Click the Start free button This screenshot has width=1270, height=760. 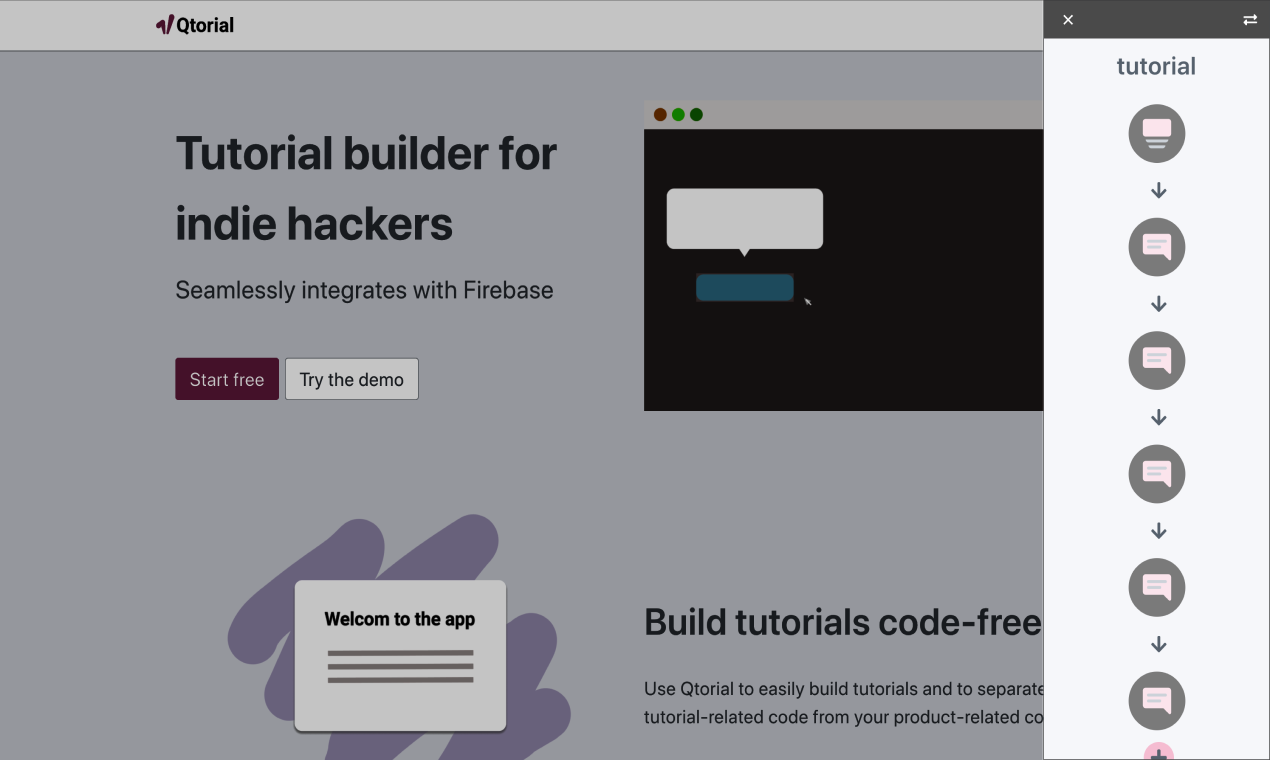coord(227,379)
